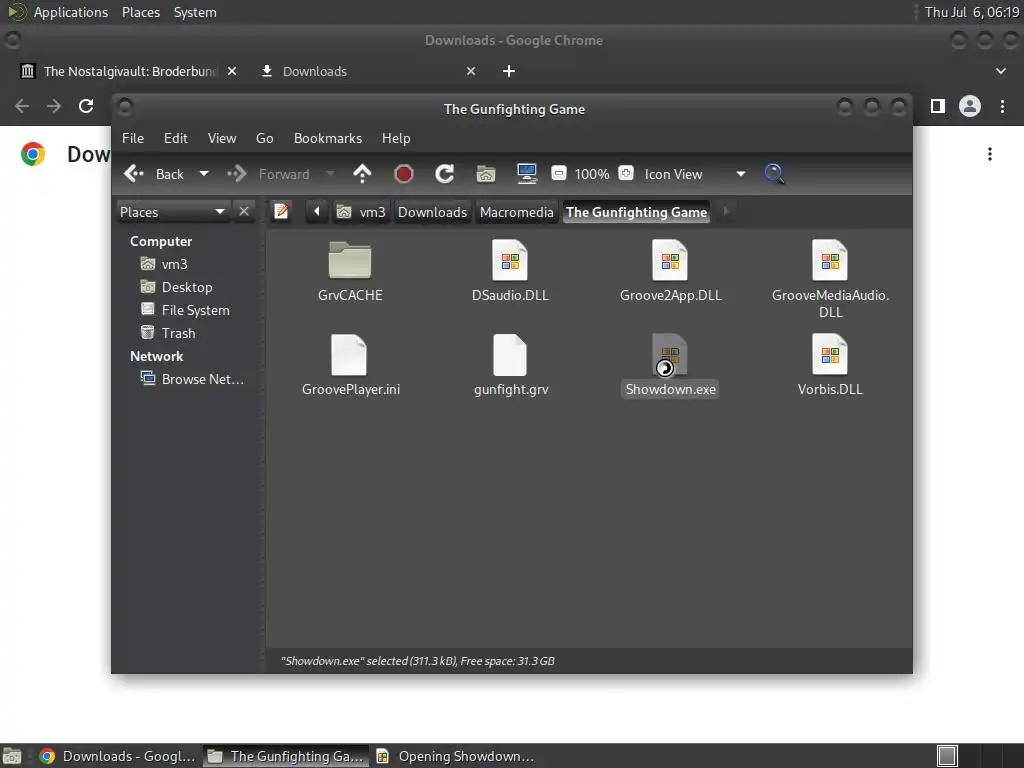Screen dimensions: 1024x768
Task: Open the File menu
Action: tap(133, 138)
